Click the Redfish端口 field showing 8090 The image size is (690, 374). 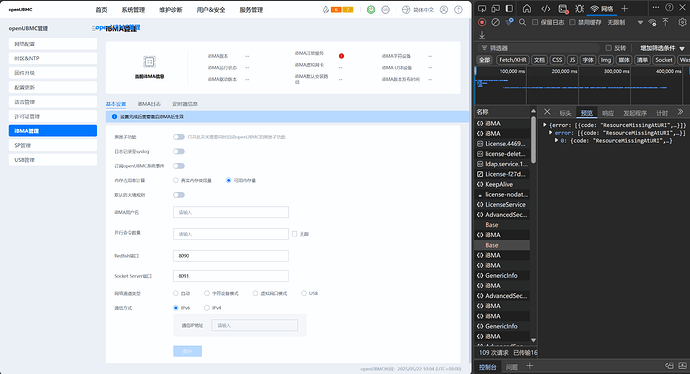click(x=231, y=256)
